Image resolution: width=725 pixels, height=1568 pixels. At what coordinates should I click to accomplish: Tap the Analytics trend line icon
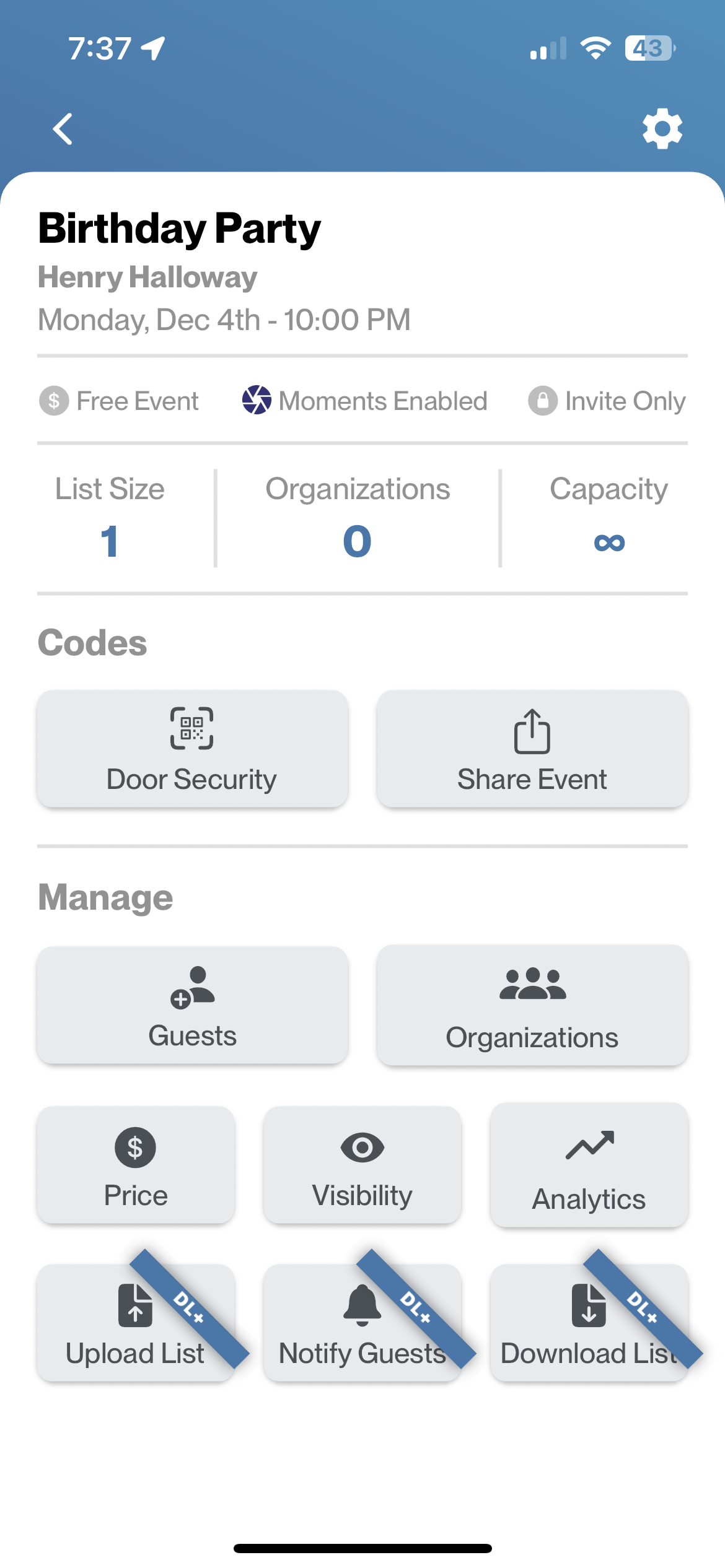coord(589,1145)
